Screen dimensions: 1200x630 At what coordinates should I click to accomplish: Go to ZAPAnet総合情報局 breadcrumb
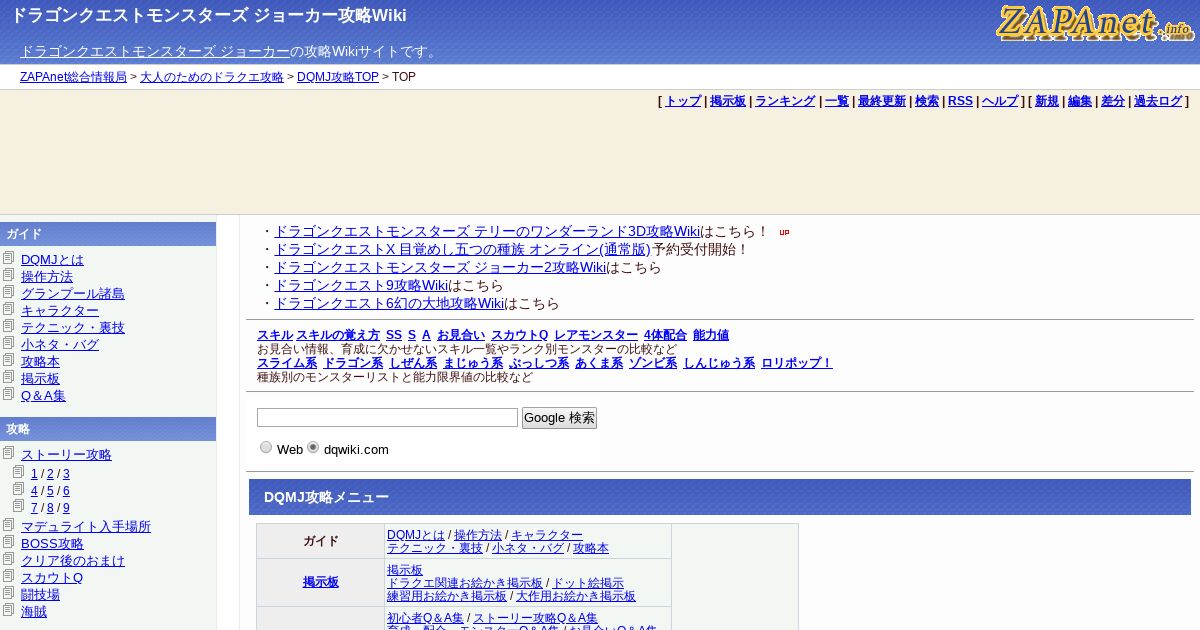(73, 77)
